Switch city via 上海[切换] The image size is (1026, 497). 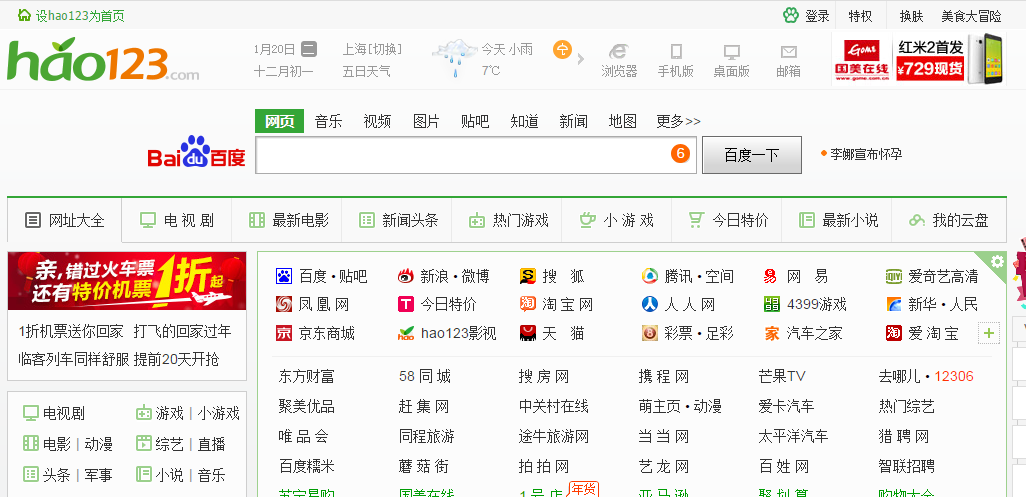372,49
